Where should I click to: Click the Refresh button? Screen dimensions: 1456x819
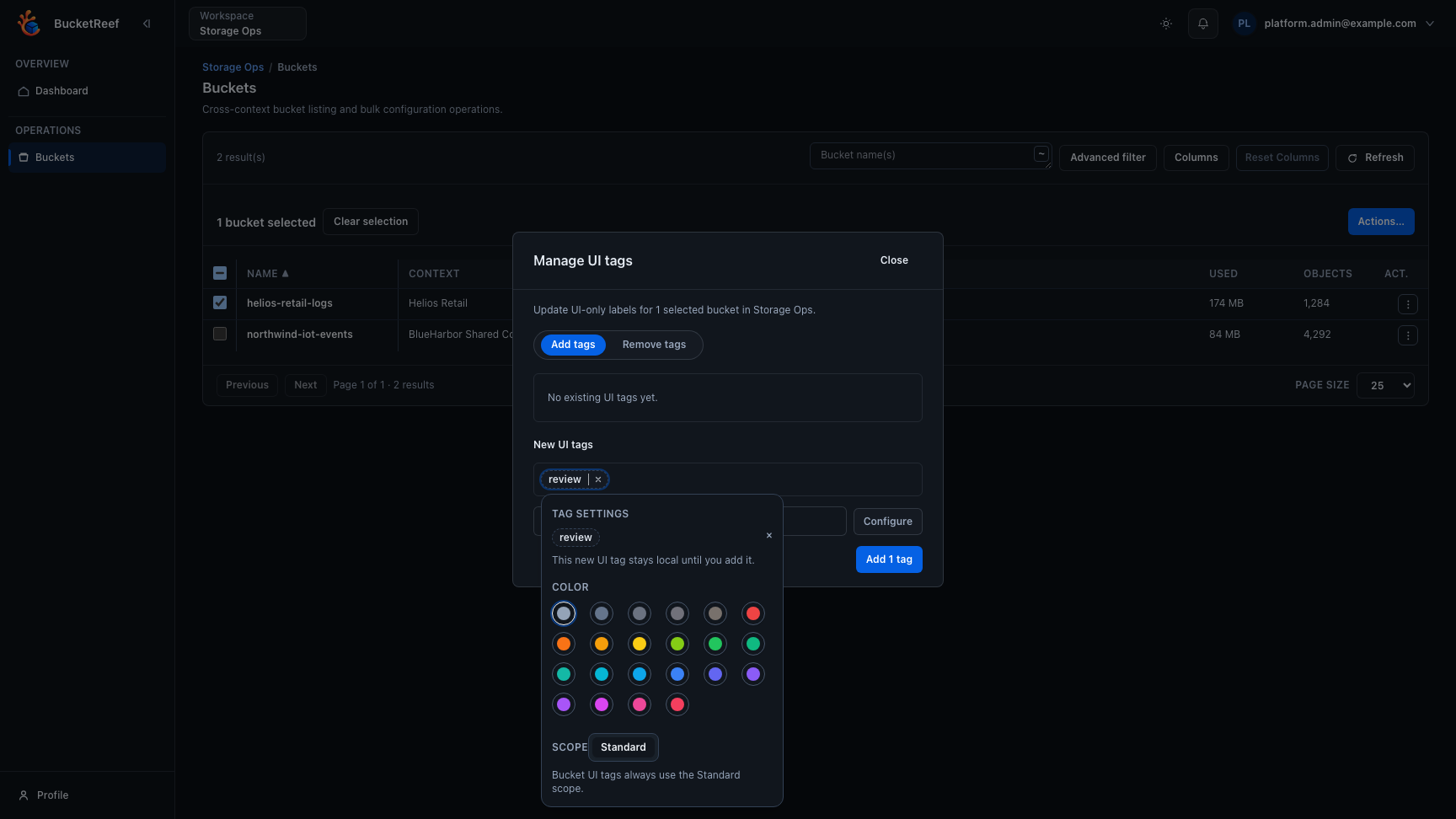pos(1375,158)
